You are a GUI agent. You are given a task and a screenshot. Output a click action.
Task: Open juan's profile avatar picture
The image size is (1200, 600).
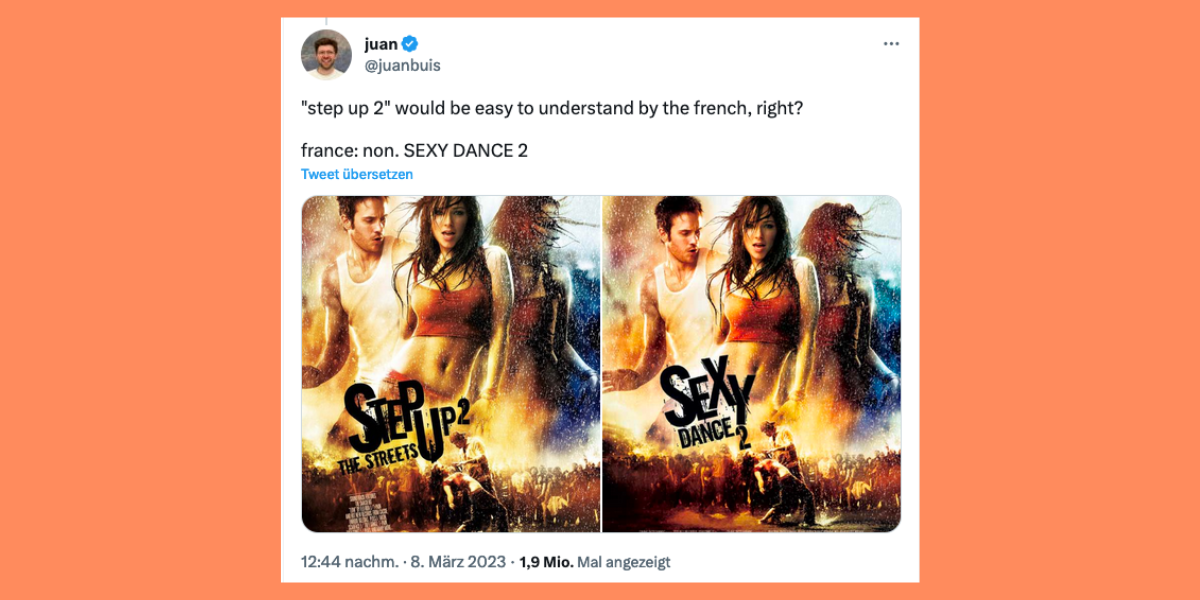(x=326, y=55)
